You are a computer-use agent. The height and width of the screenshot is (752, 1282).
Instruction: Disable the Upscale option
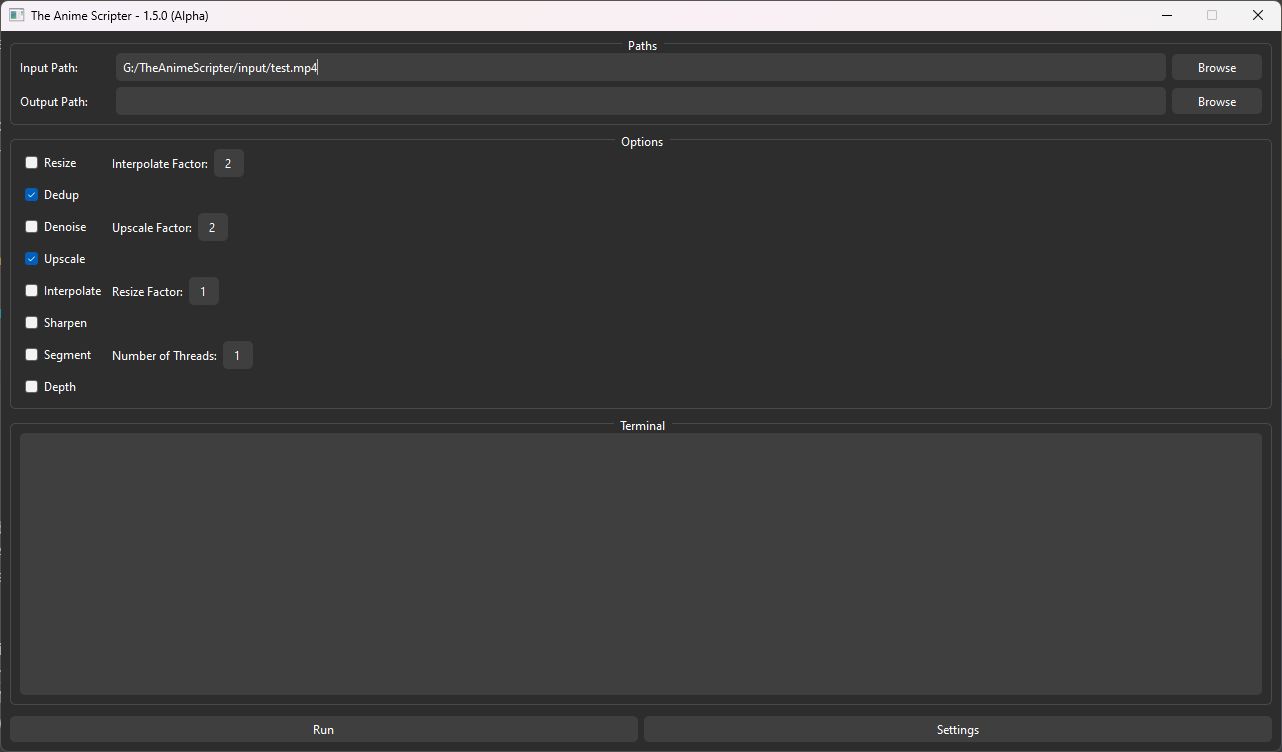31,258
